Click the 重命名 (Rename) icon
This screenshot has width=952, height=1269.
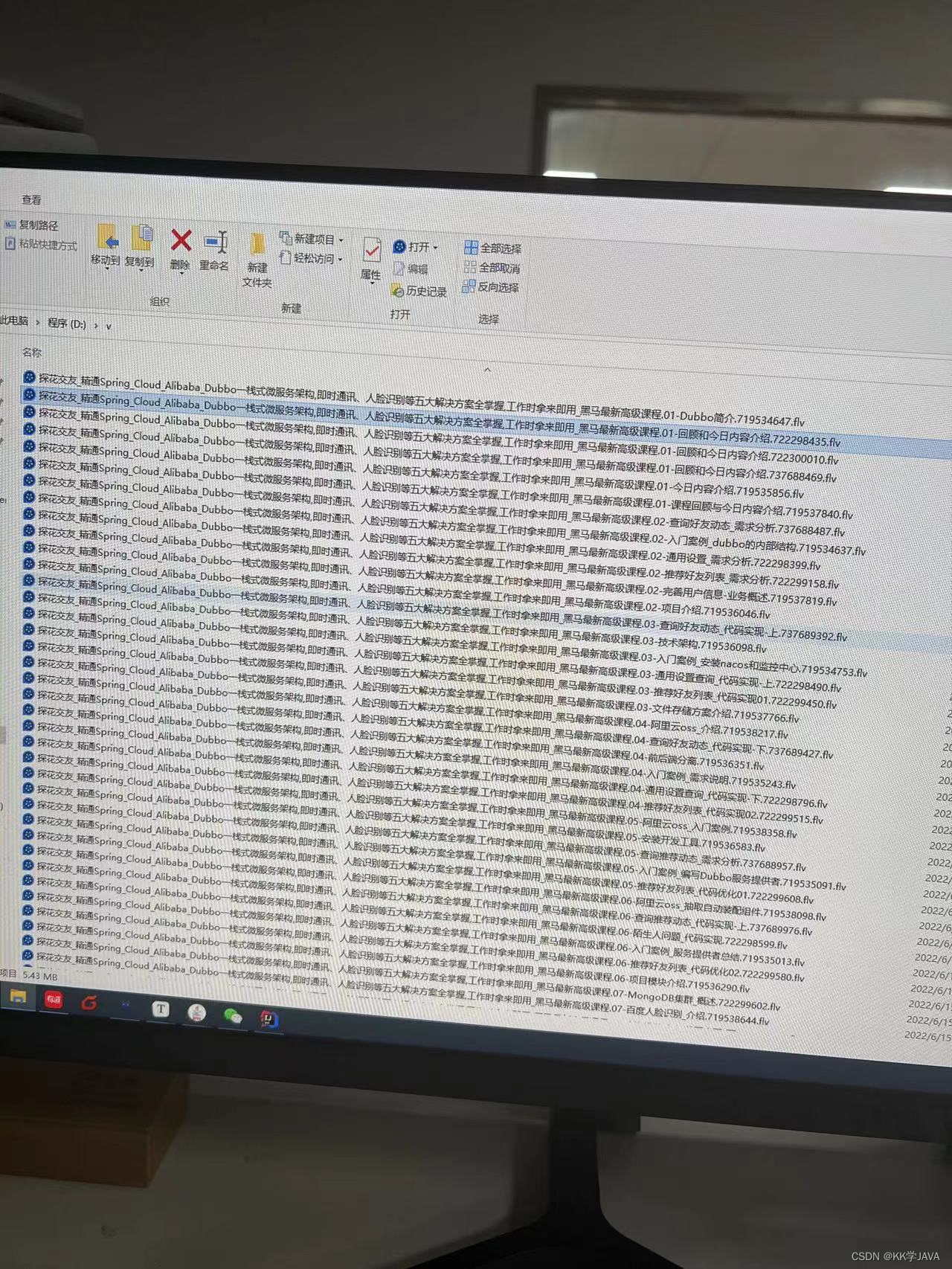click(215, 242)
